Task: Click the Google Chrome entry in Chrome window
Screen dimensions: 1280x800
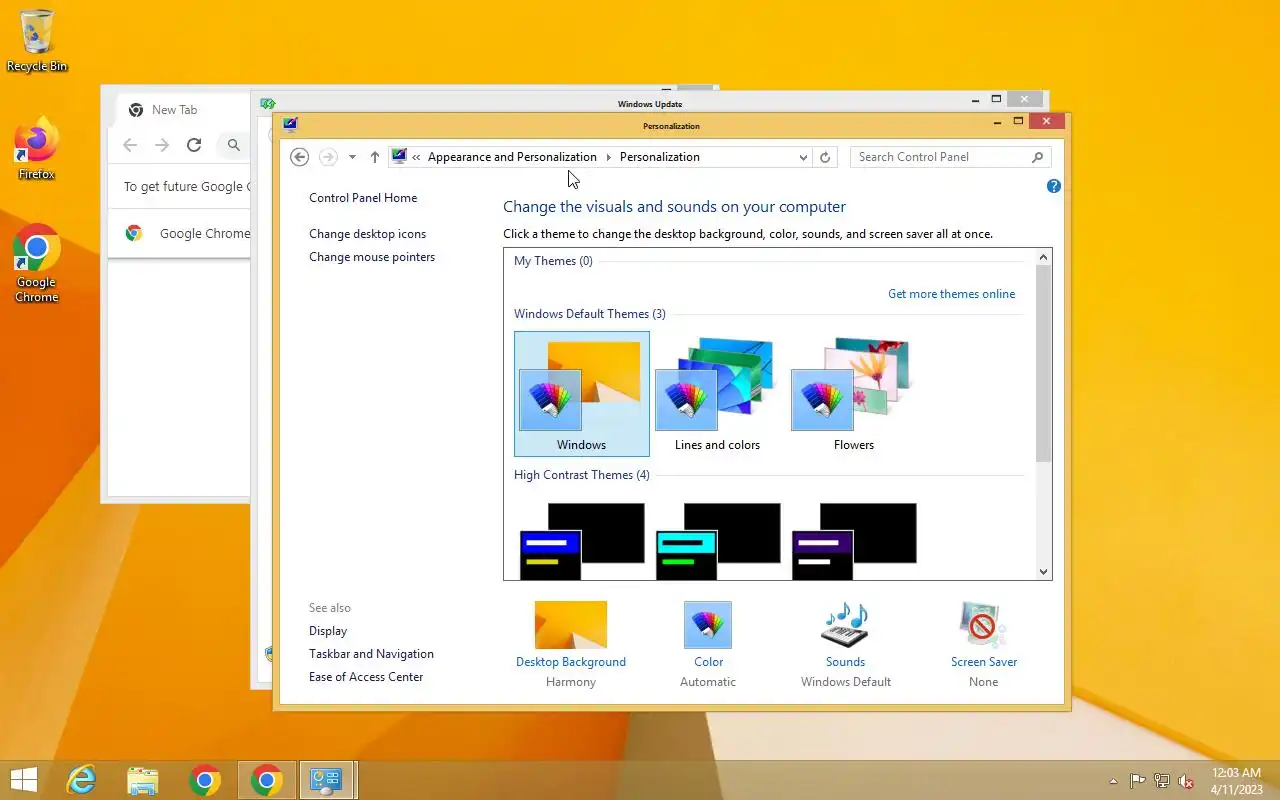Action: pos(187,233)
